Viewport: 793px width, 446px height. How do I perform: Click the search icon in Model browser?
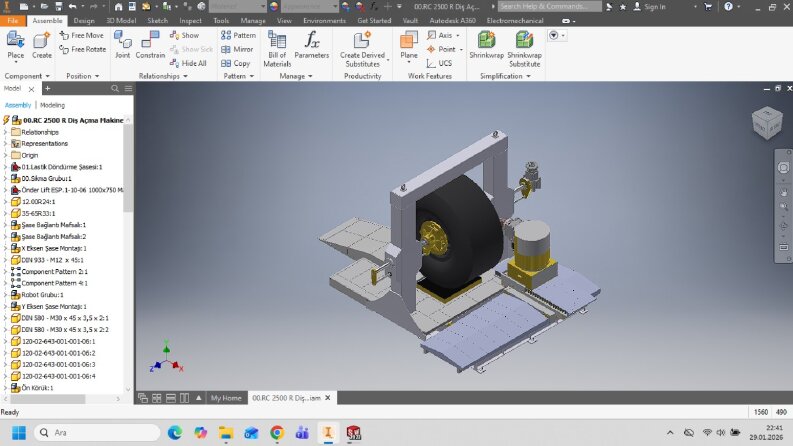115,88
